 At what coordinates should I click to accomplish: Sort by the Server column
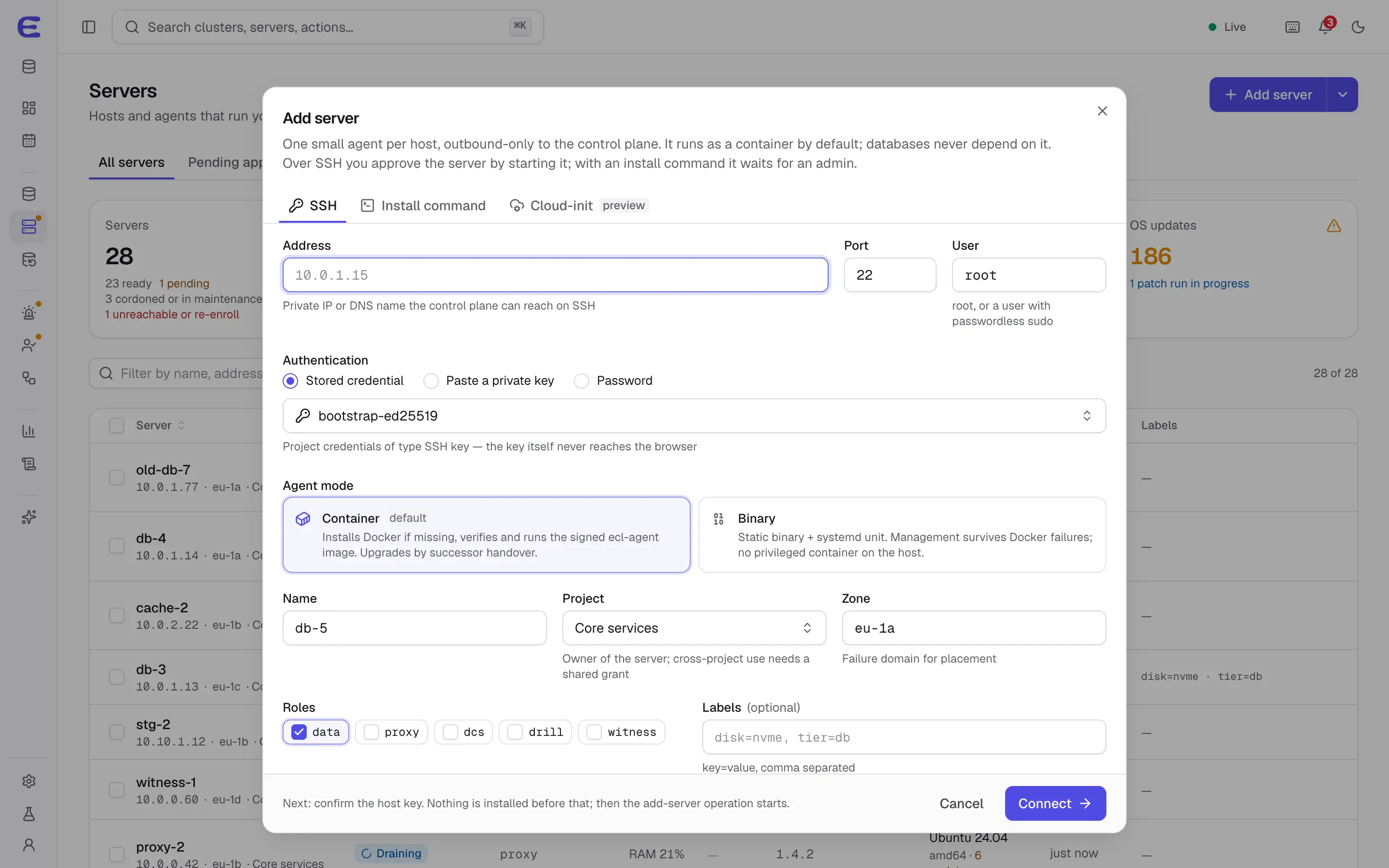160,425
